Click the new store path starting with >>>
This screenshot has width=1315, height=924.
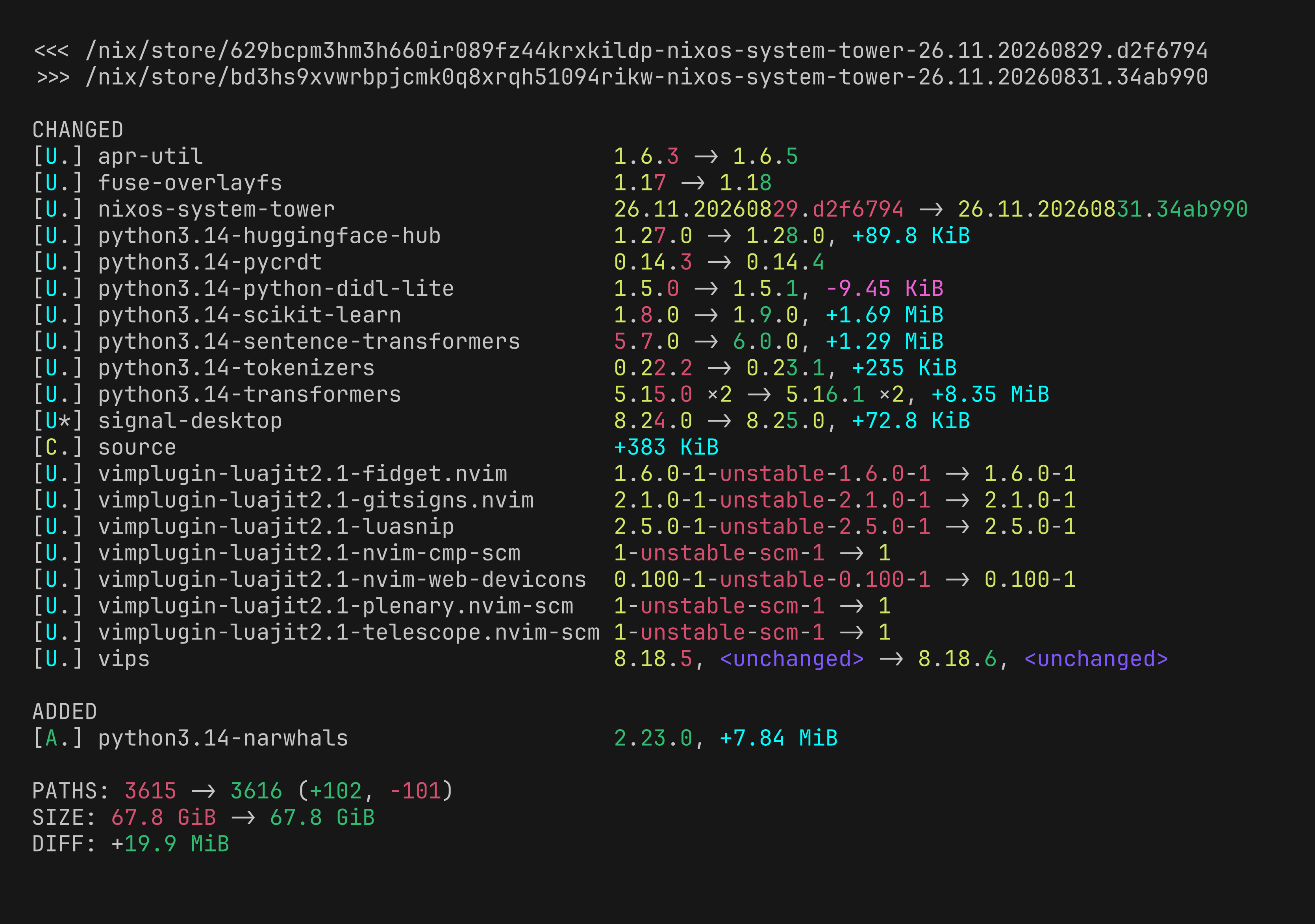[x=621, y=77]
